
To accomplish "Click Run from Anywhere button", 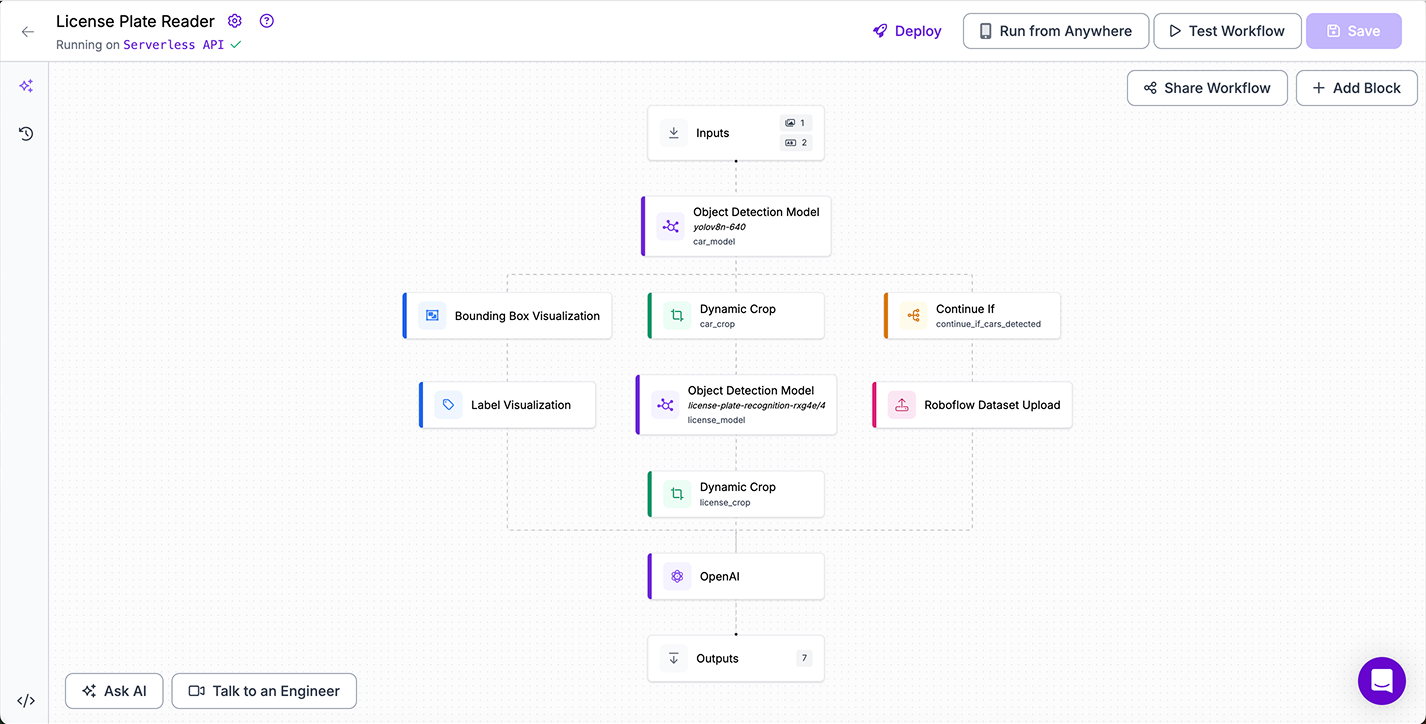I will coord(1055,31).
